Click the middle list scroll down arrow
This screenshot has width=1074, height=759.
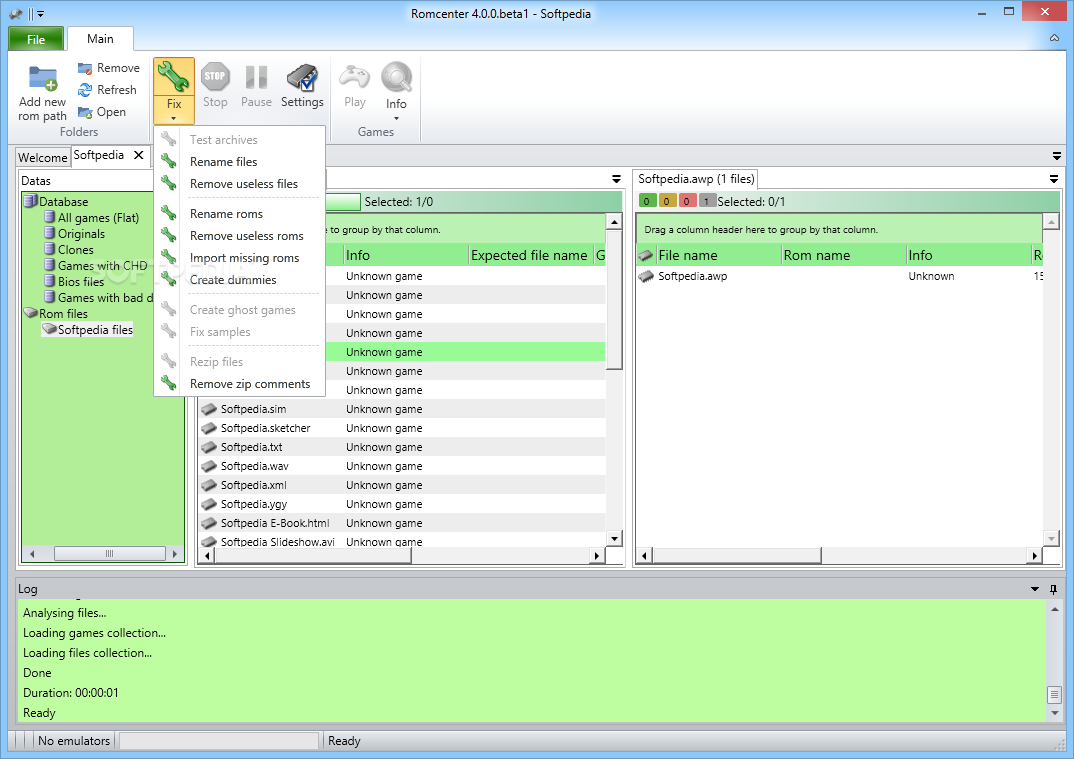614,538
